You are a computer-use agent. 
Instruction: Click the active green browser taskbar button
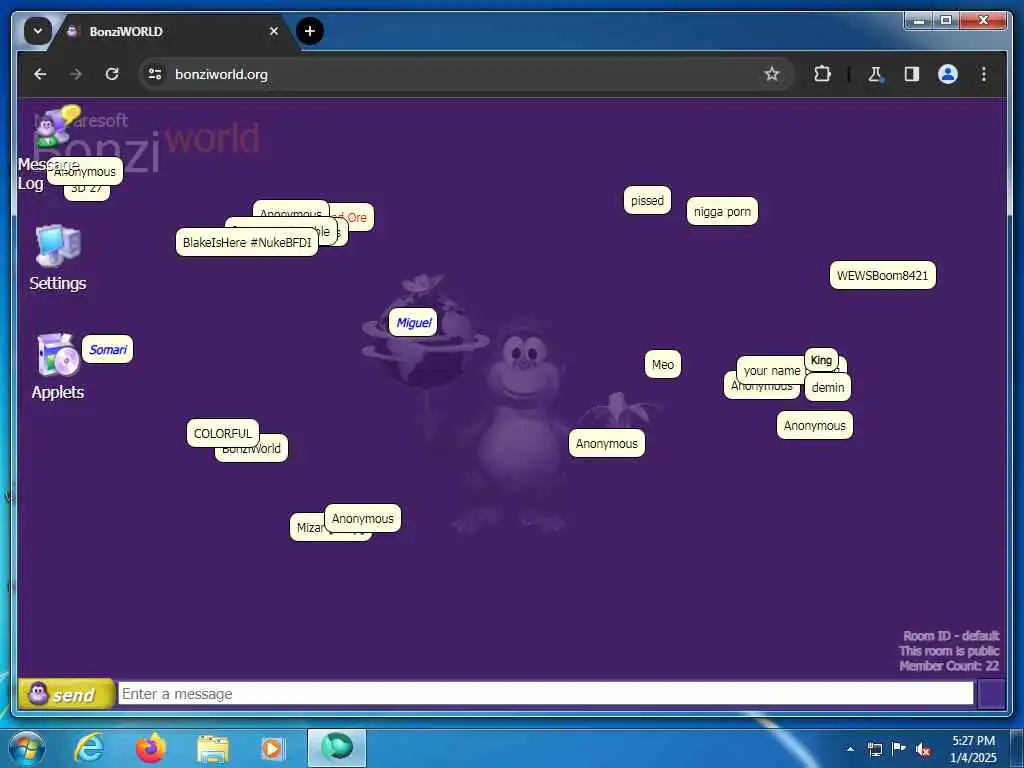337,748
